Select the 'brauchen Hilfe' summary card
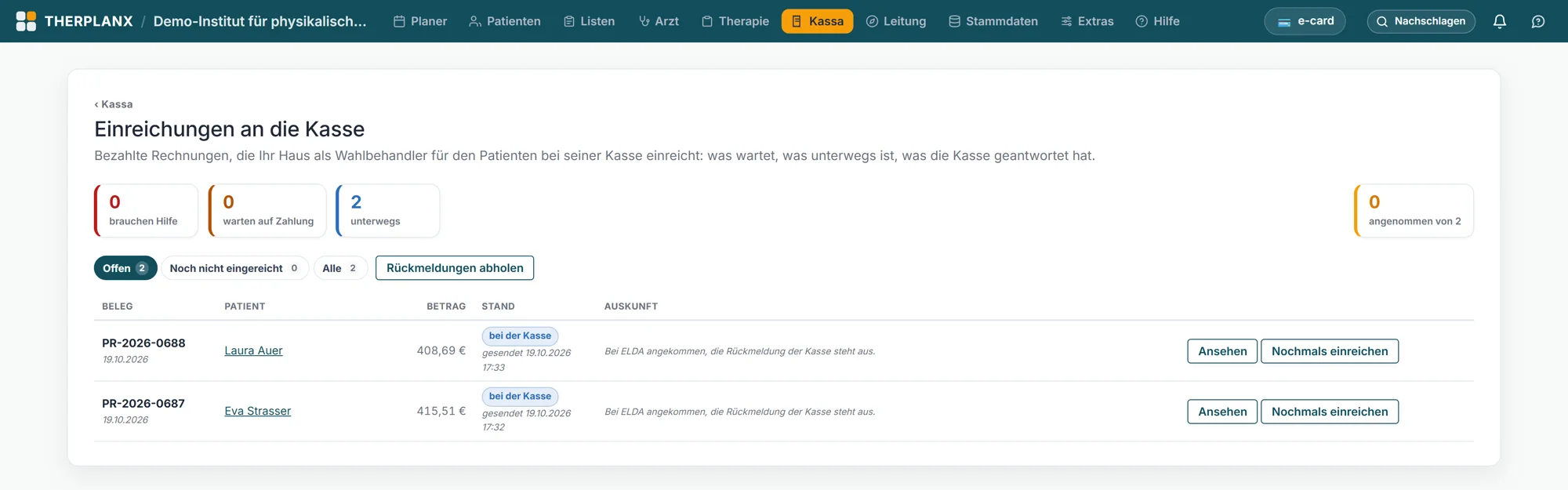This screenshot has height=490, width=1568. point(146,211)
